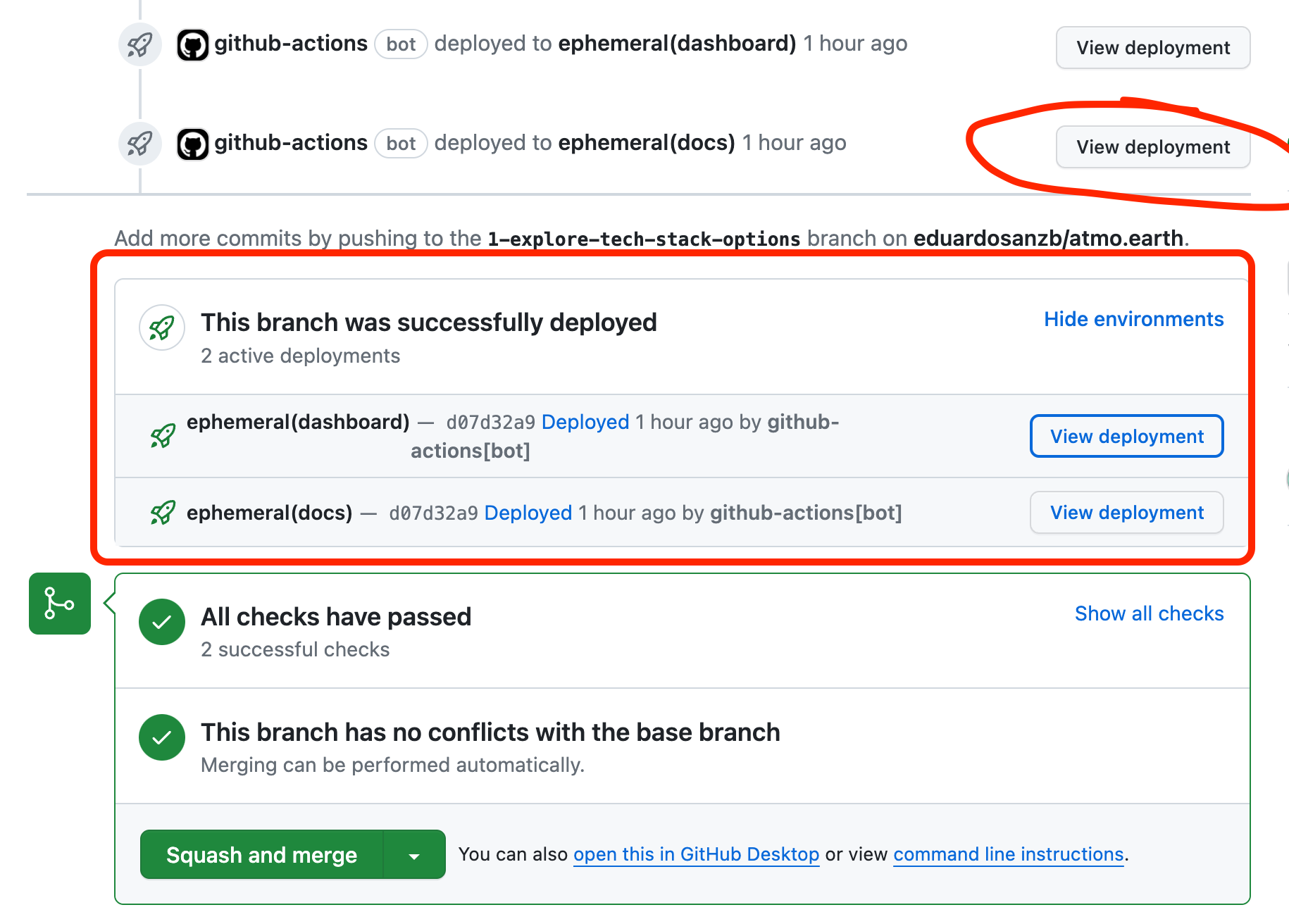Click green rocket icon in ephemeral(dashboard) environment row
Viewport: 1289px width, 924px height.
tap(163, 436)
